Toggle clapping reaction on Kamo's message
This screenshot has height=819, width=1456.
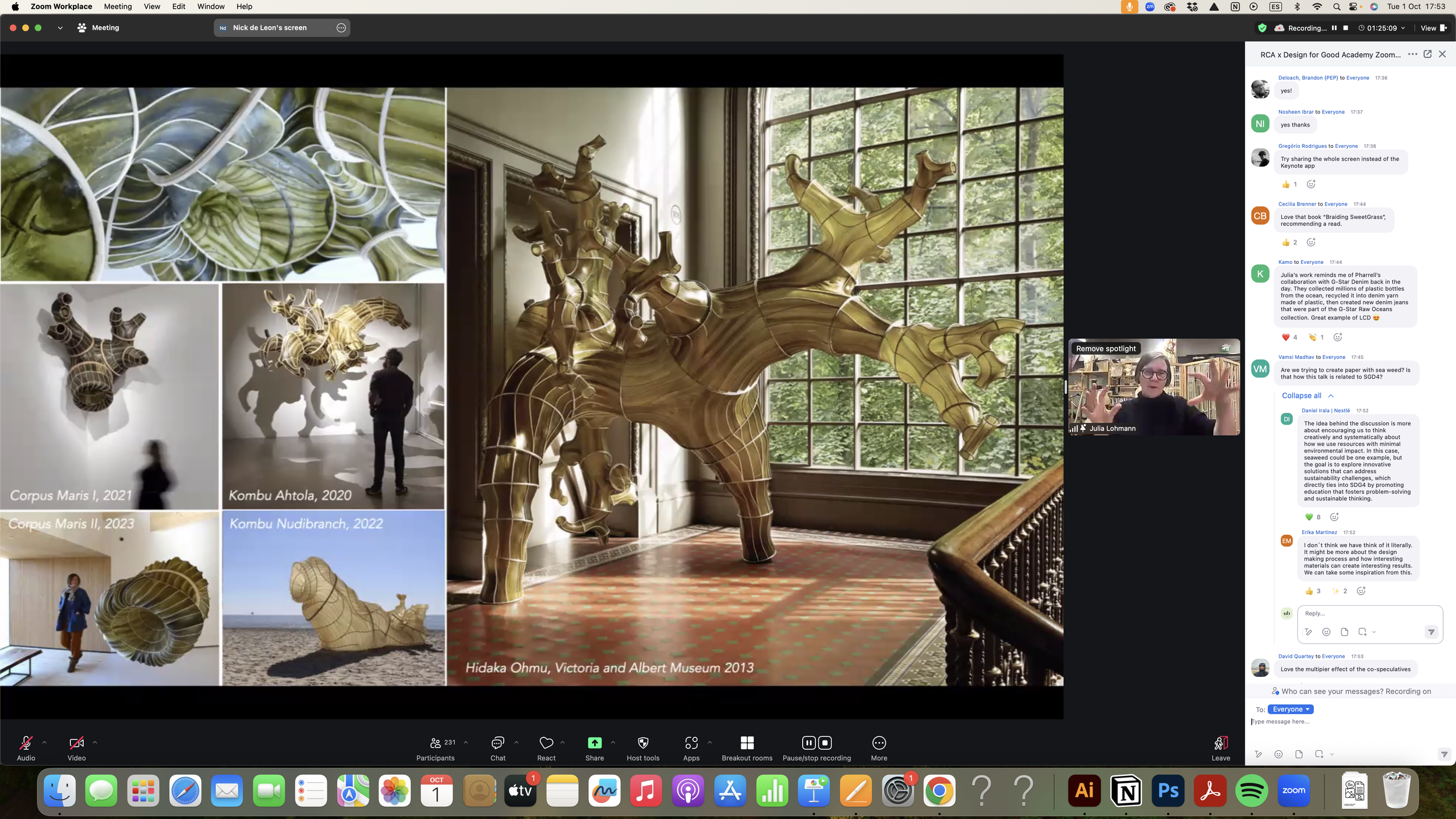(1316, 337)
